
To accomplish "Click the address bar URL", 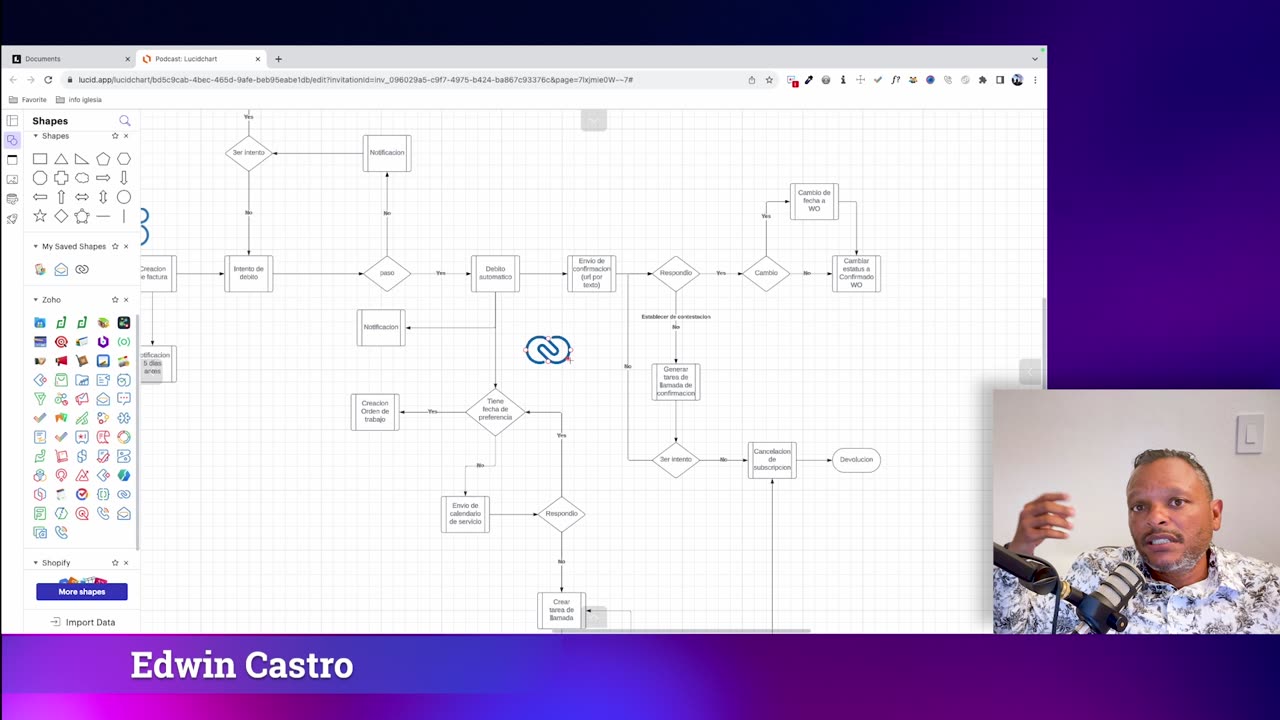I will [355, 80].
